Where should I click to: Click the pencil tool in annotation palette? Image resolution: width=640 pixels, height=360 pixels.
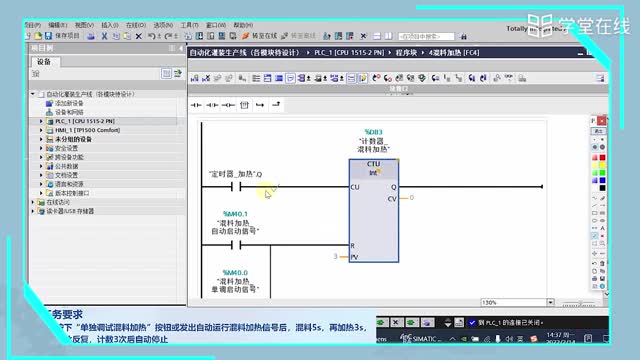pos(602,198)
